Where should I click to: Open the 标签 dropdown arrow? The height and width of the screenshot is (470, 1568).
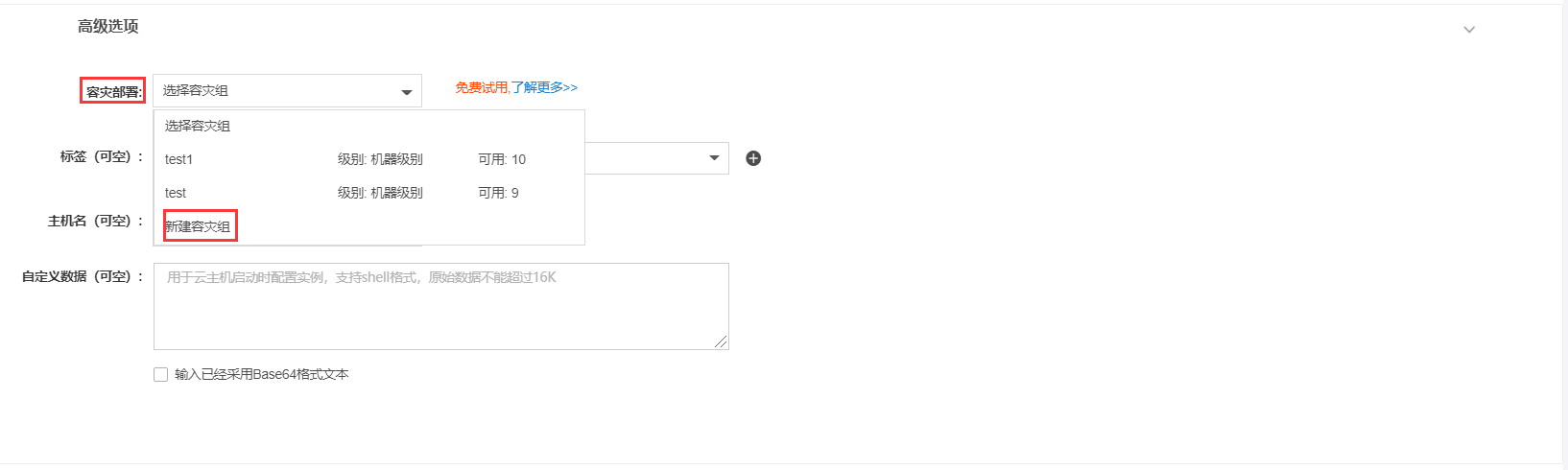pyautogui.click(x=714, y=158)
